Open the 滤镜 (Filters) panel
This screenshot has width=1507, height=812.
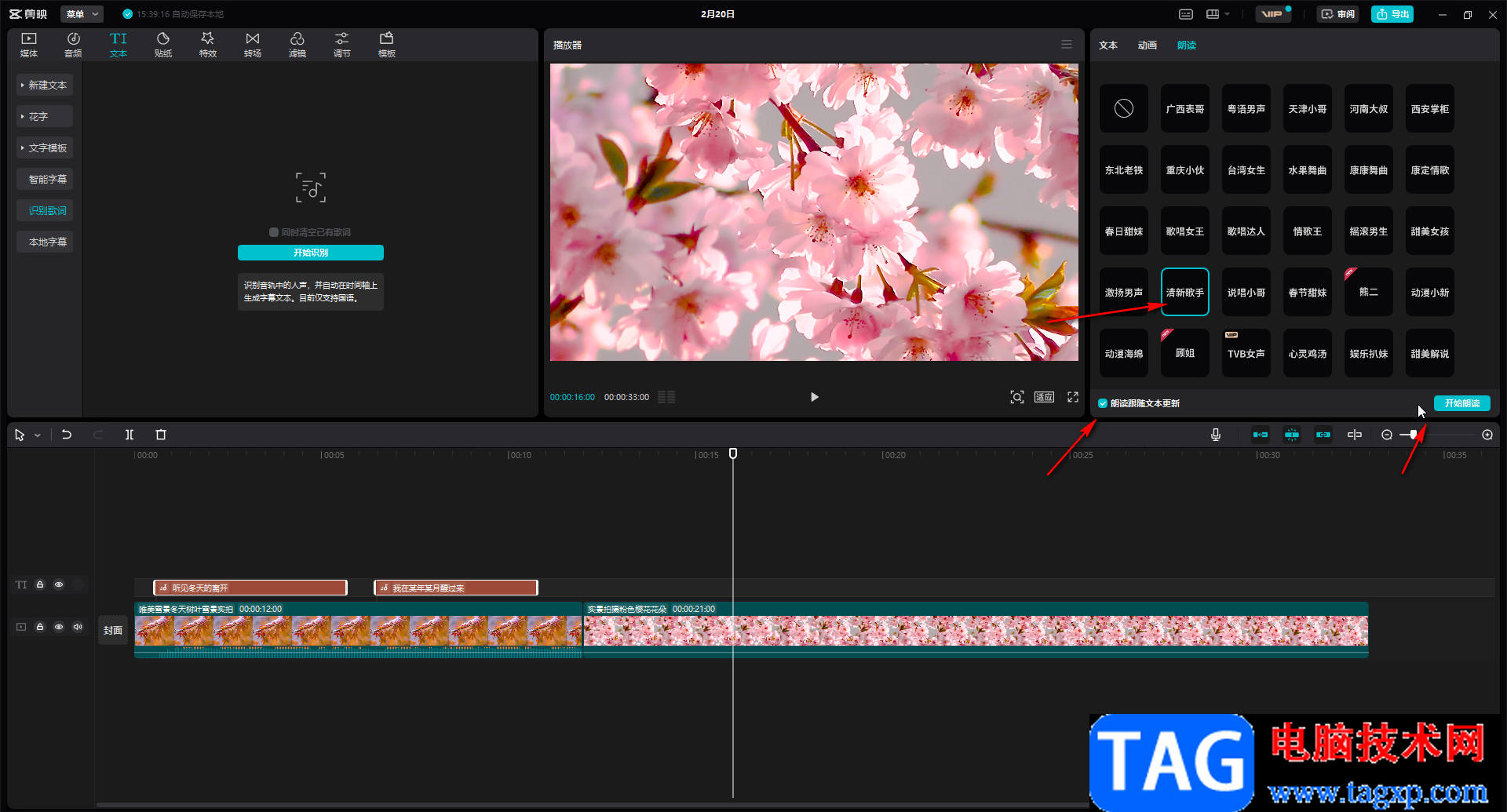(297, 45)
